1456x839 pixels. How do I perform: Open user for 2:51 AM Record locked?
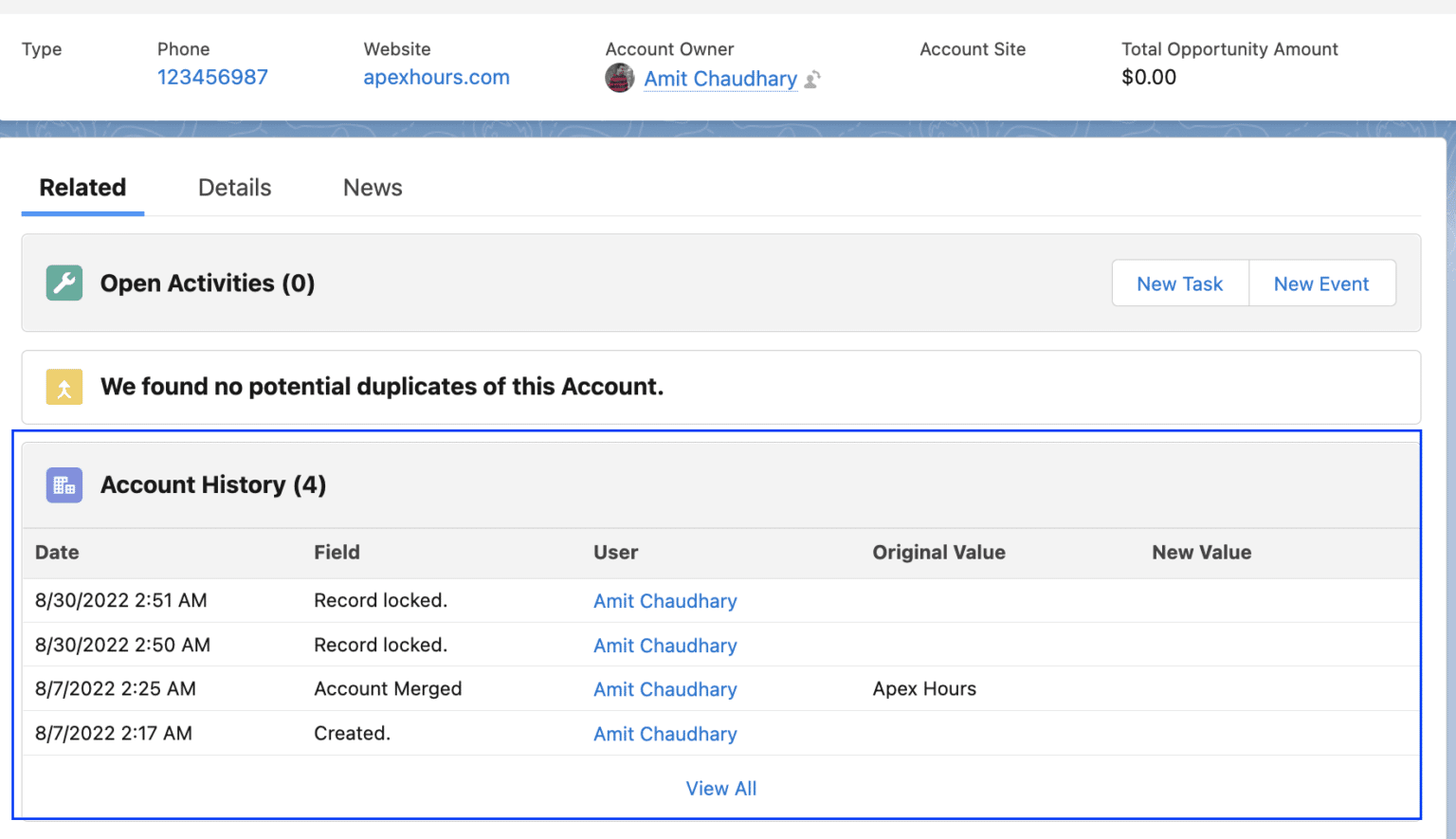coord(664,601)
